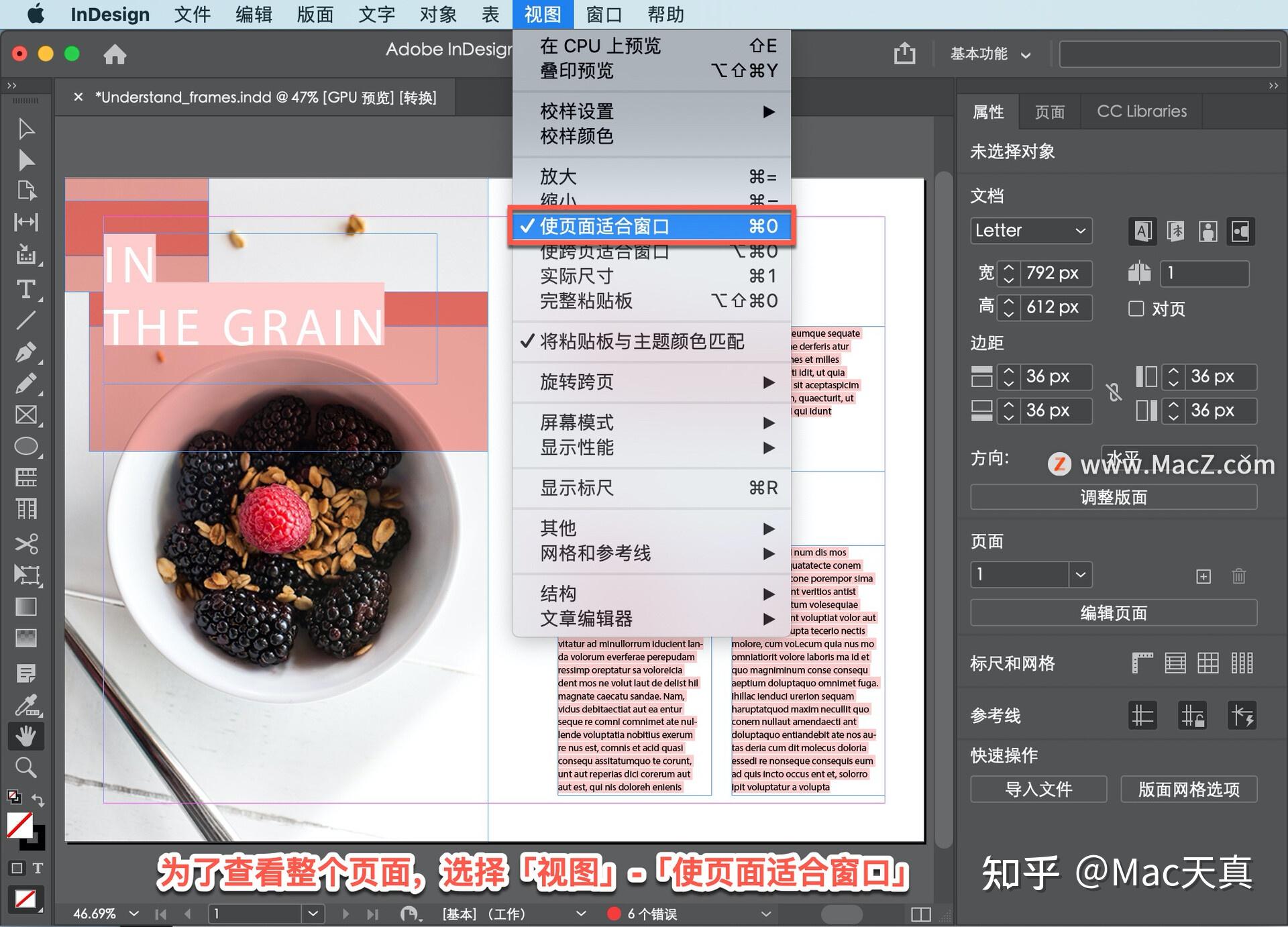Select the Rectangle Frame tool
Image resolution: width=1288 pixels, height=927 pixels.
point(27,415)
